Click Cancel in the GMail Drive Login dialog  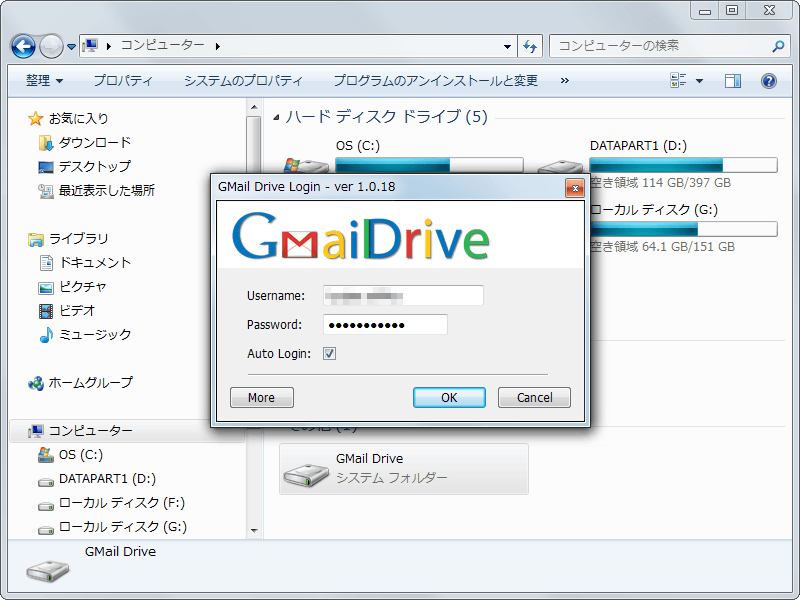click(534, 397)
